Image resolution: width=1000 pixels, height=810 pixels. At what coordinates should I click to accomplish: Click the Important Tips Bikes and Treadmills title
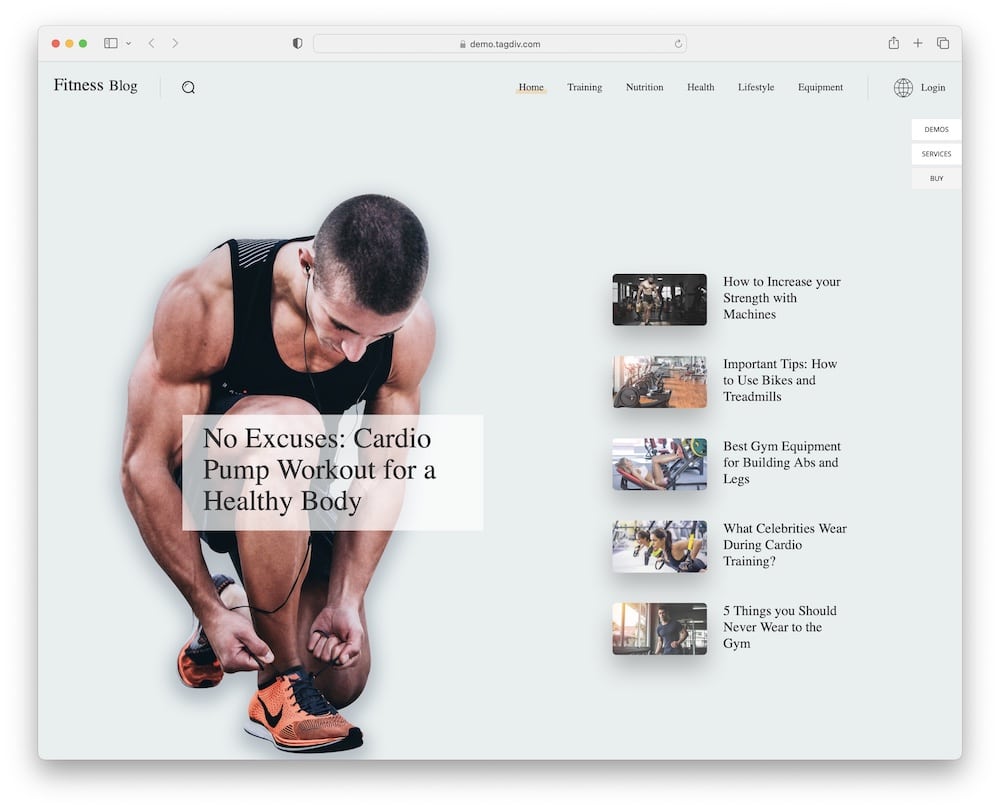780,380
